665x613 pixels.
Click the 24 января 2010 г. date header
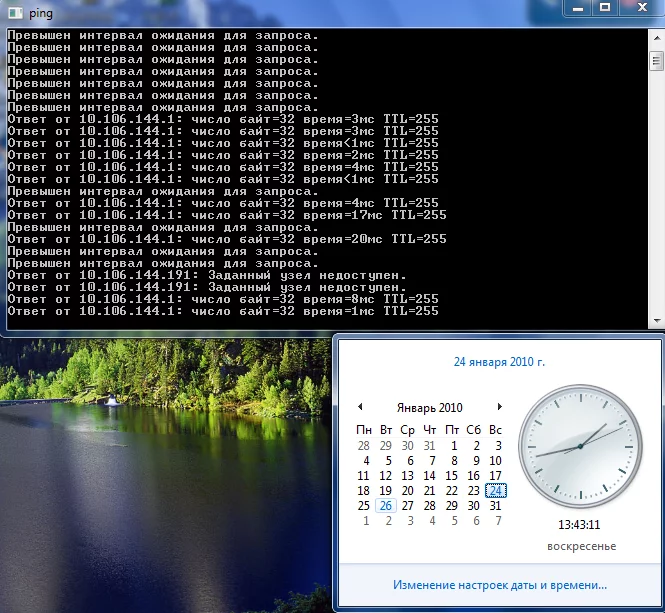(x=499, y=362)
